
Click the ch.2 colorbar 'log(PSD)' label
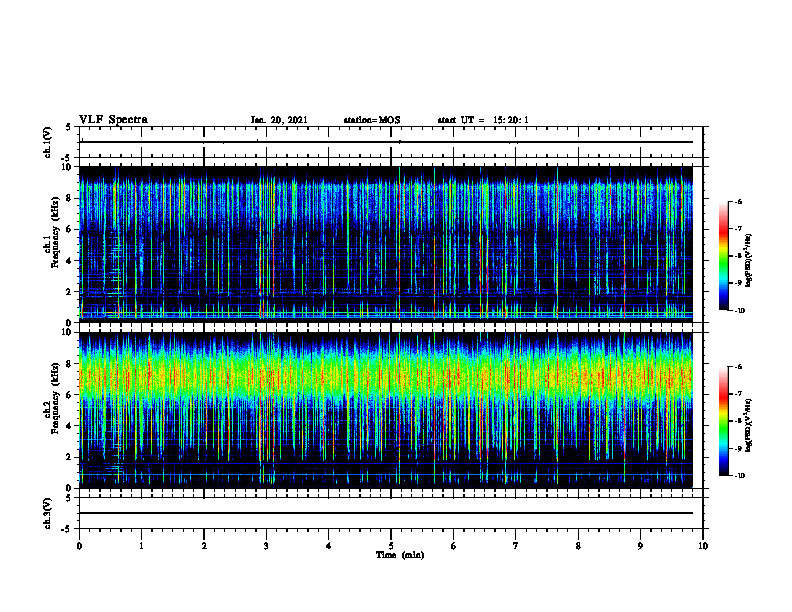point(749,424)
